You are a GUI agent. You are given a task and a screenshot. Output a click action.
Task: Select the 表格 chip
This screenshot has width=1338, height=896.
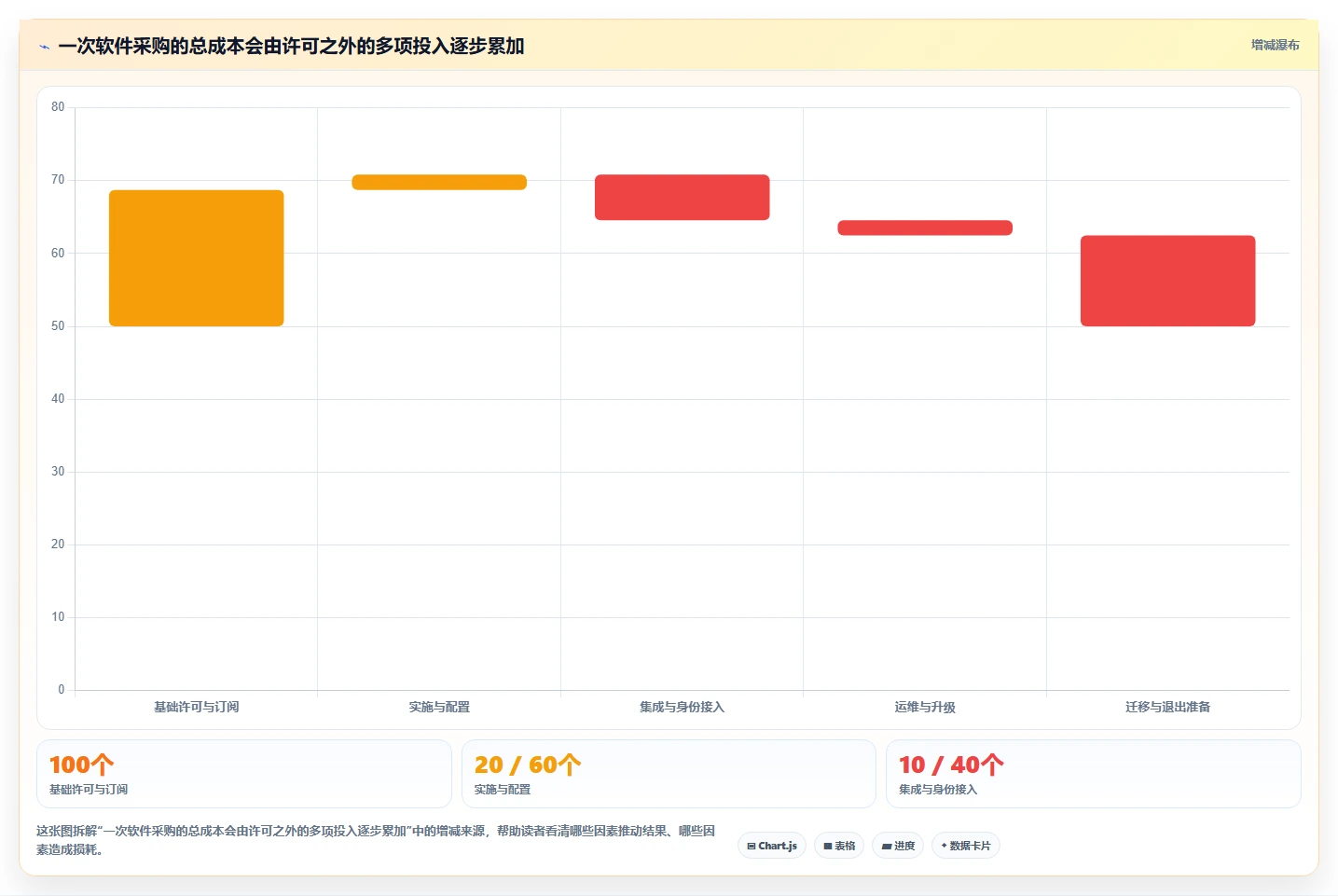(x=839, y=846)
